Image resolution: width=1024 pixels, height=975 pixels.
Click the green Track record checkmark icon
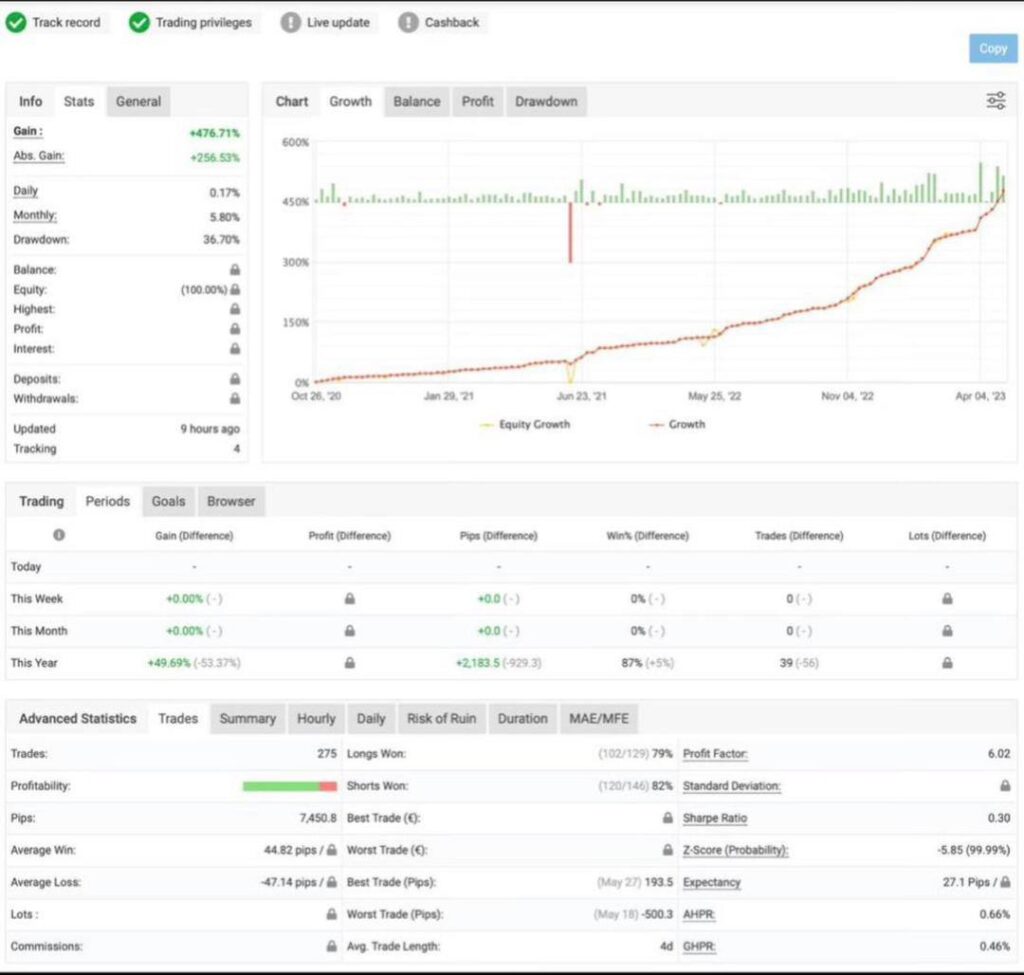point(16,22)
